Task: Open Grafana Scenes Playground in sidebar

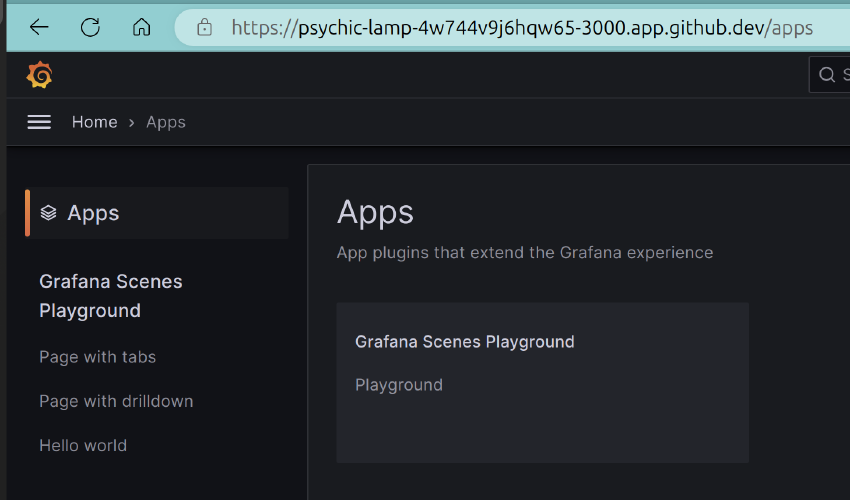Action: tap(110, 296)
